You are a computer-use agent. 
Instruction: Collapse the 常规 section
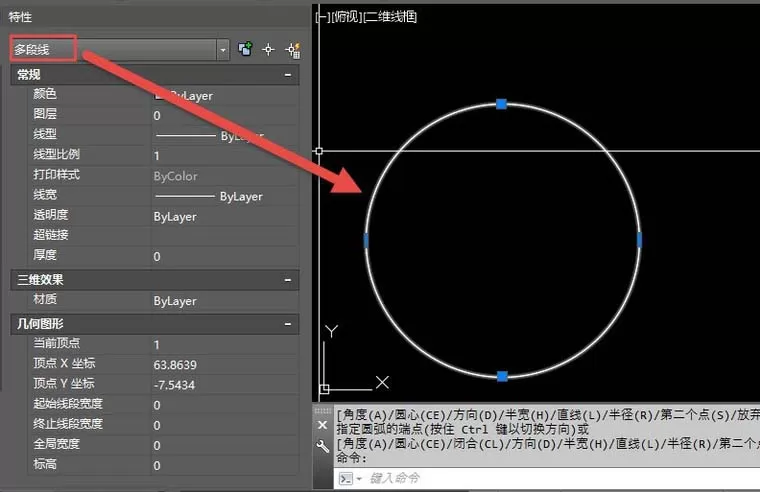pos(288,75)
